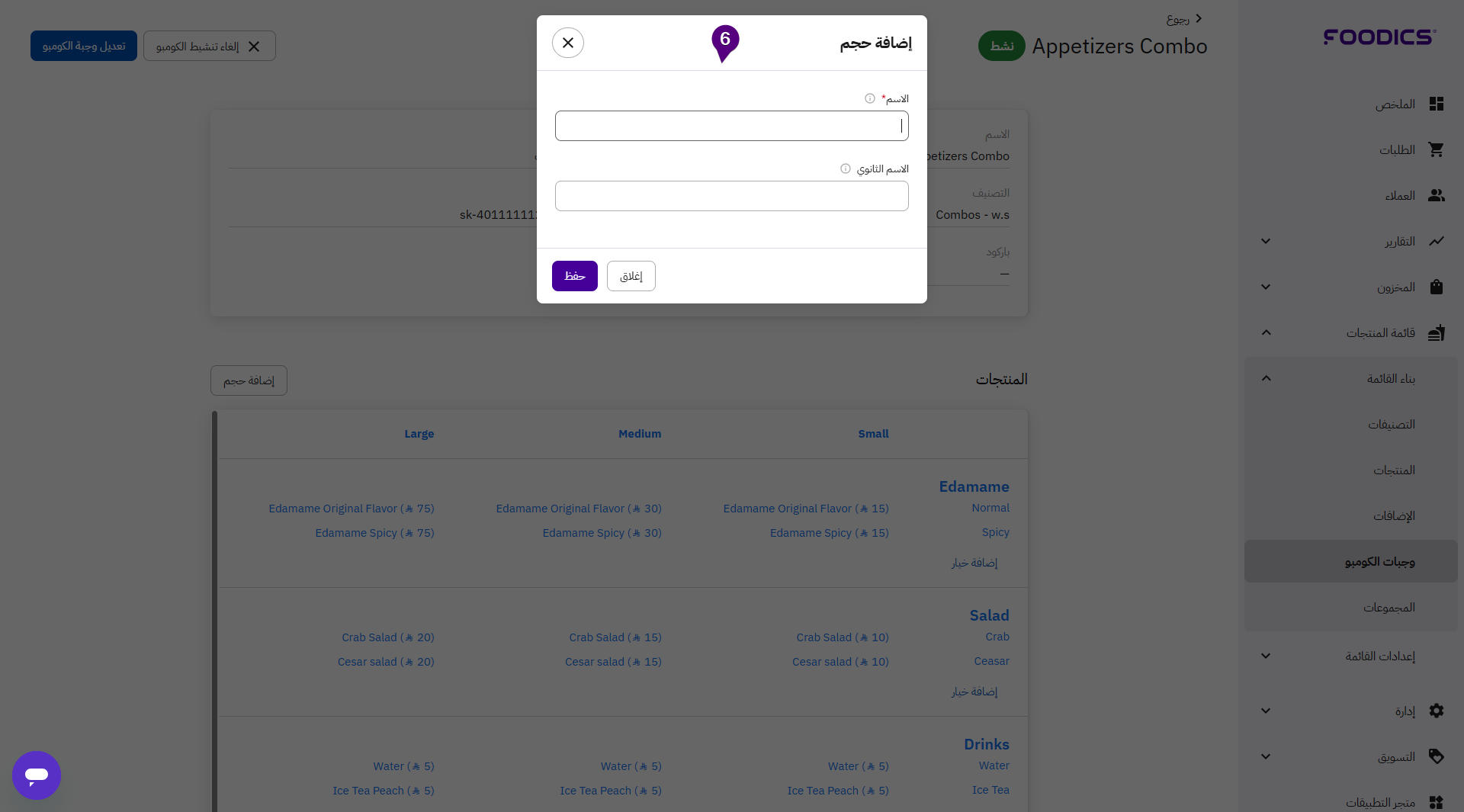Image resolution: width=1464 pixels, height=812 pixels.
Task: Click the inventory bag icon
Action: click(1436, 287)
